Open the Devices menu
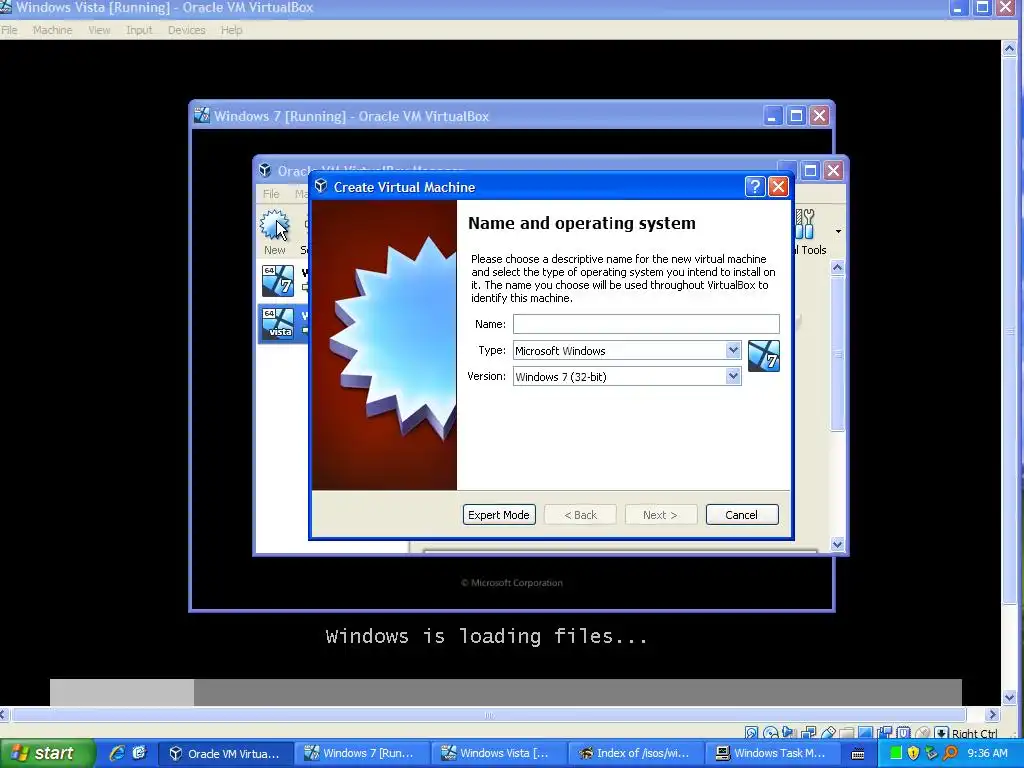 pyautogui.click(x=186, y=30)
